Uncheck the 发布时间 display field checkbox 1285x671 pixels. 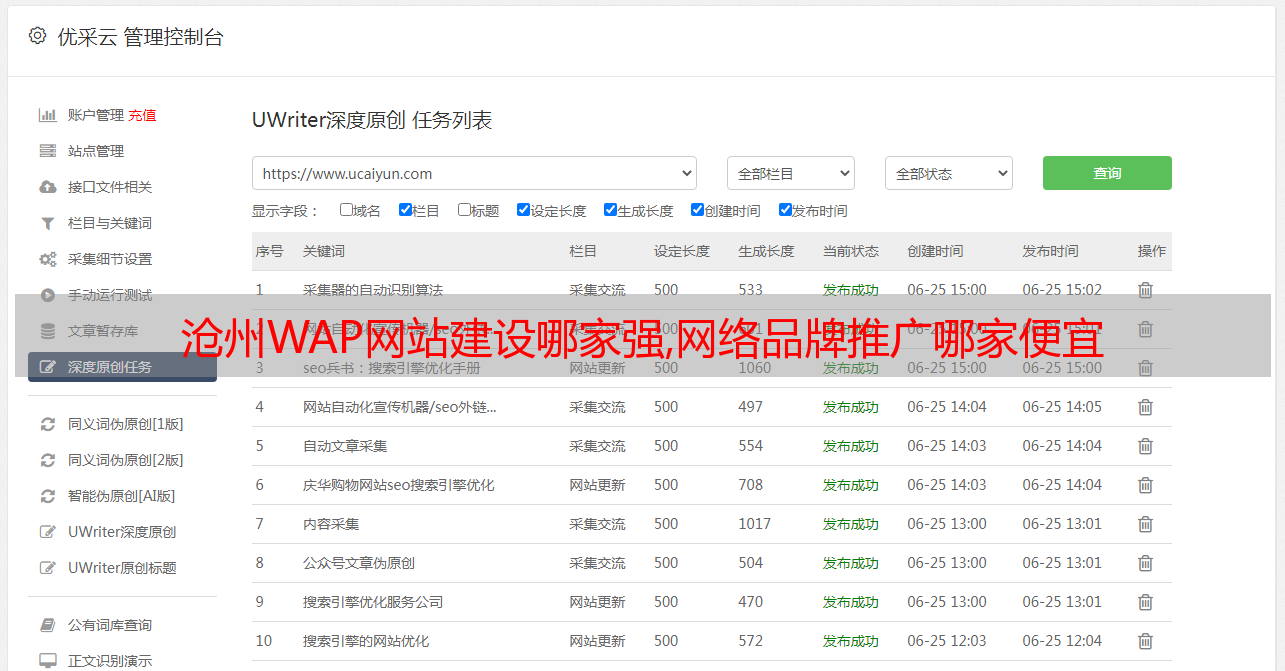coord(785,210)
